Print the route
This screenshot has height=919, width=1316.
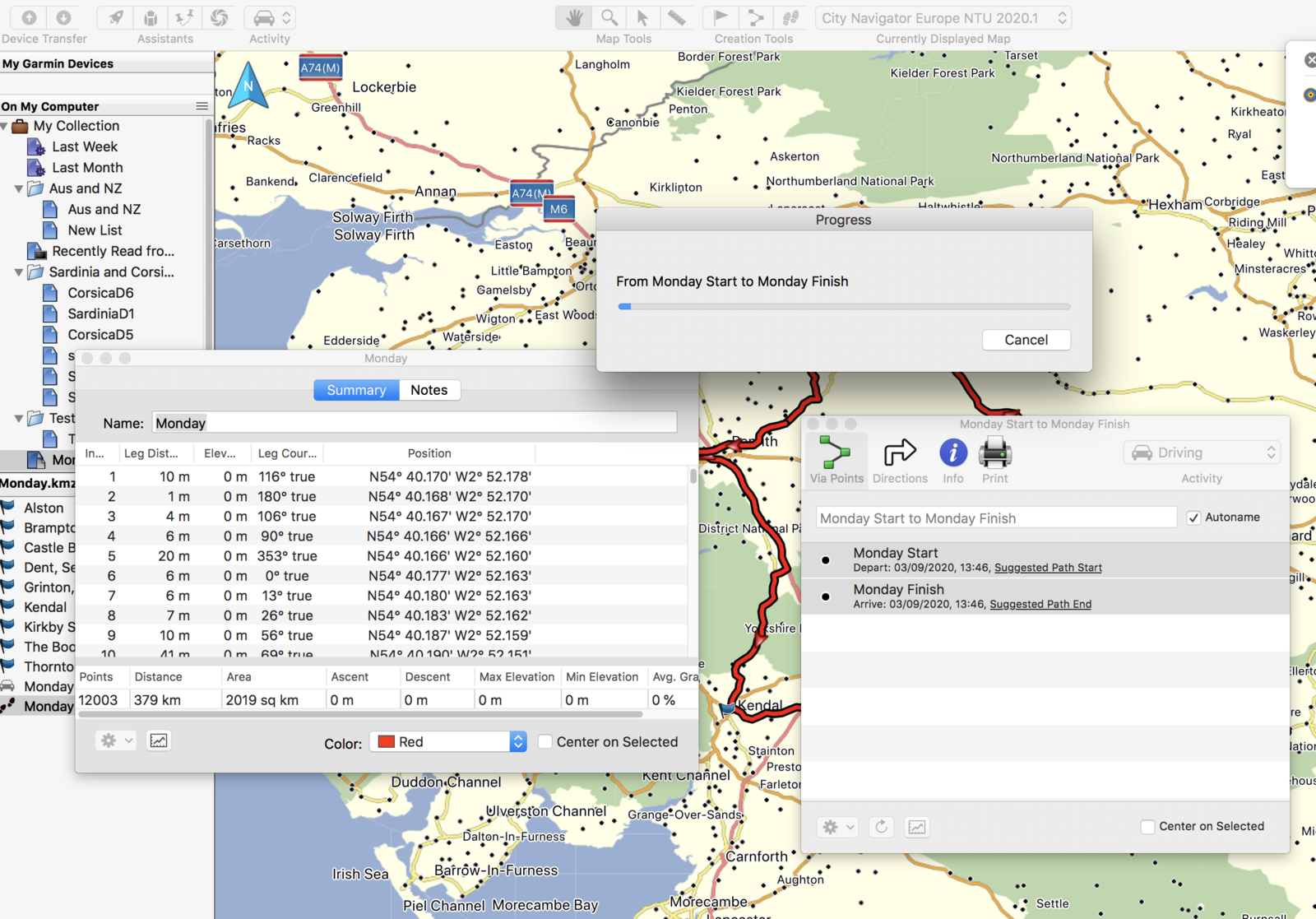click(994, 460)
